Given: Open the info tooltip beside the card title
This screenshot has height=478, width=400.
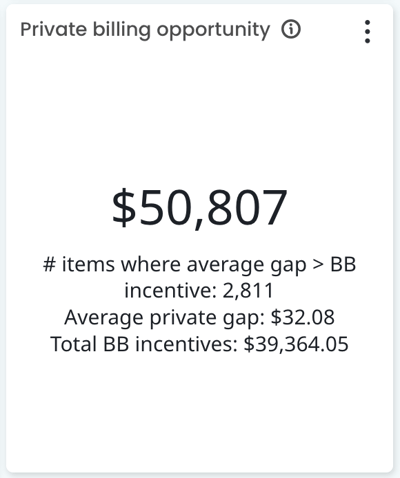Looking at the screenshot, I should pyautogui.click(x=291, y=29).
